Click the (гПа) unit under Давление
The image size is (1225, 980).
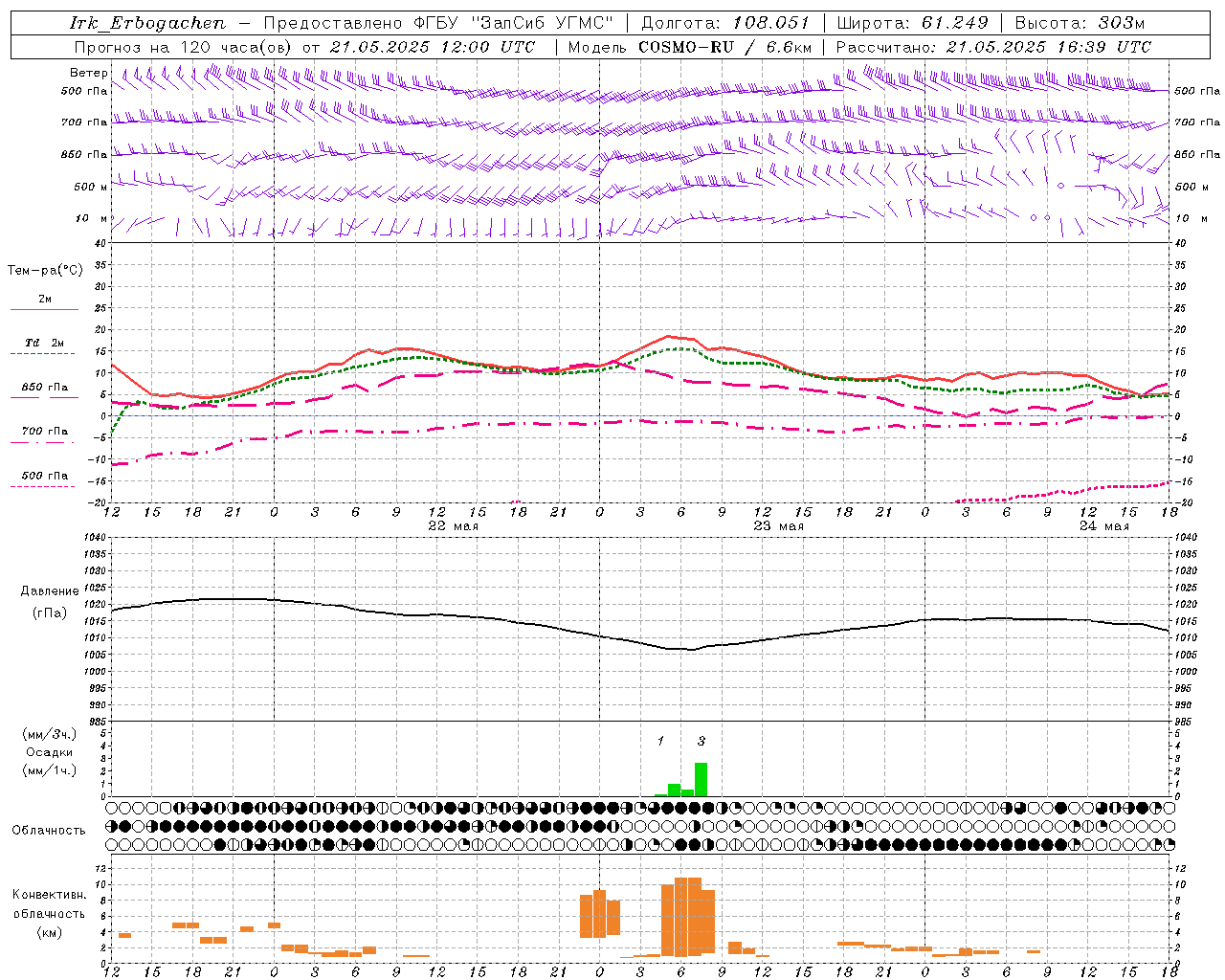click(50, 613)
